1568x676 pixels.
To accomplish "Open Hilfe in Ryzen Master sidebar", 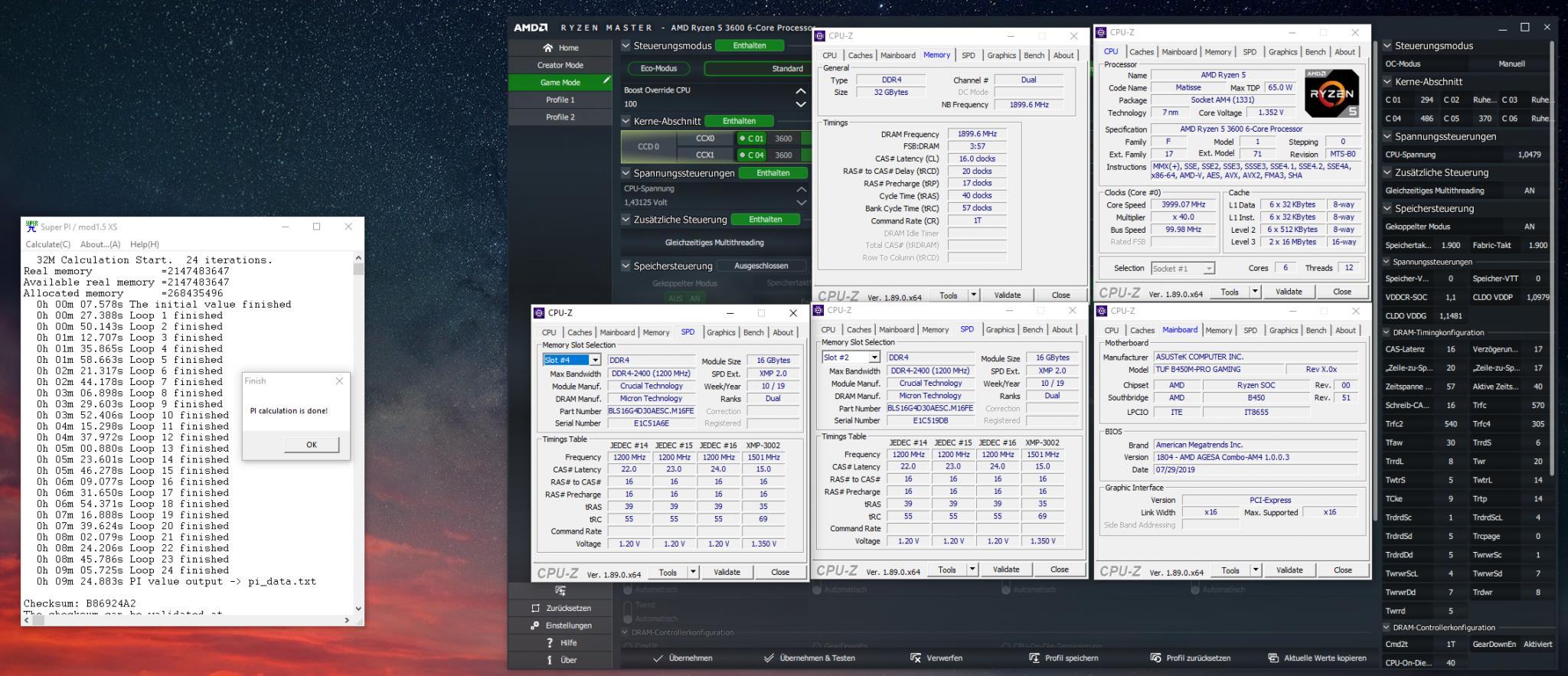I will coord(560,643).
